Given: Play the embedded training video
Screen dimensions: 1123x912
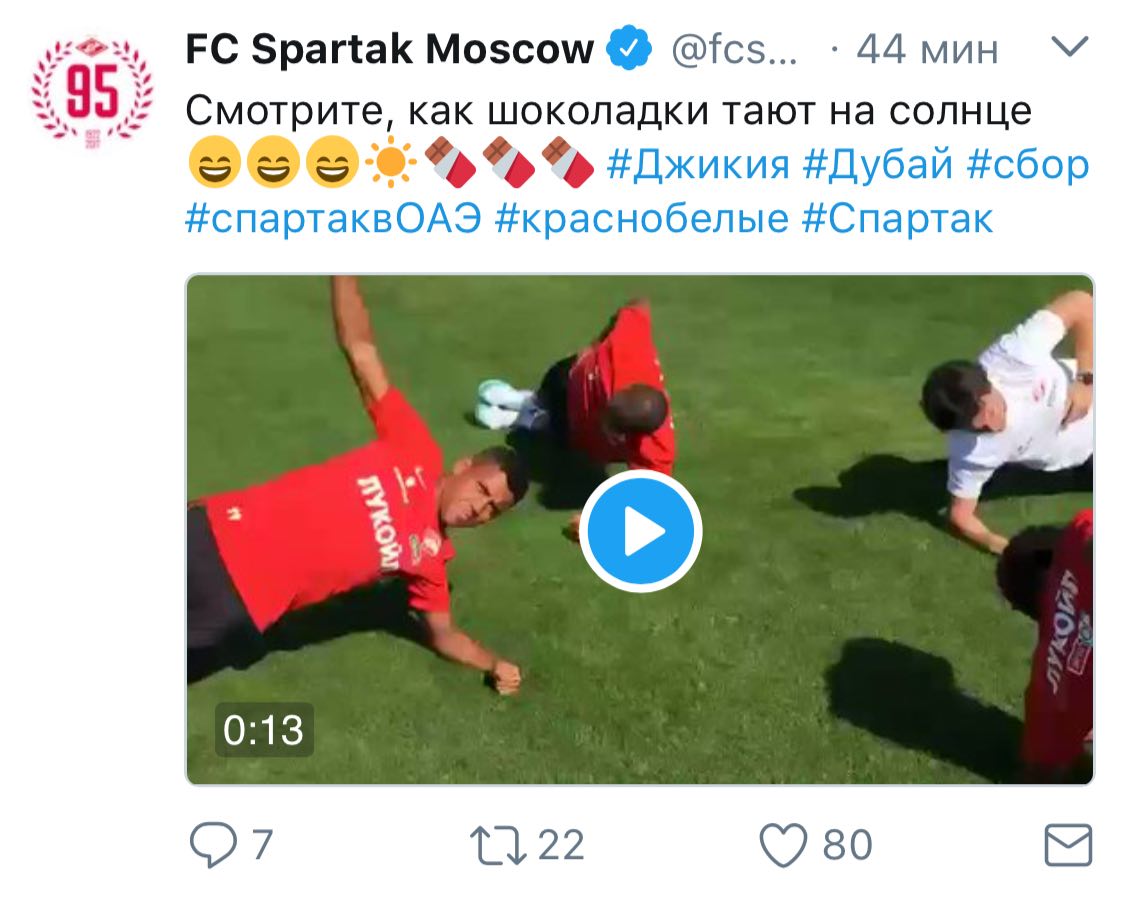Looking at the screenshot, I should pos(640,531).
